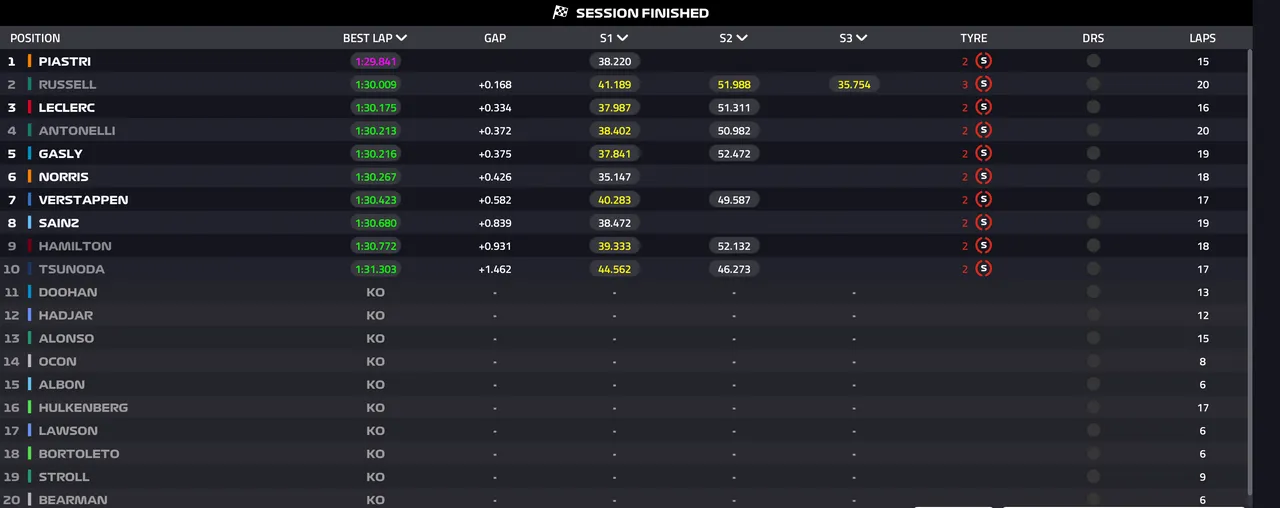Click Gasly's DRS status dot

(1093, 153)
